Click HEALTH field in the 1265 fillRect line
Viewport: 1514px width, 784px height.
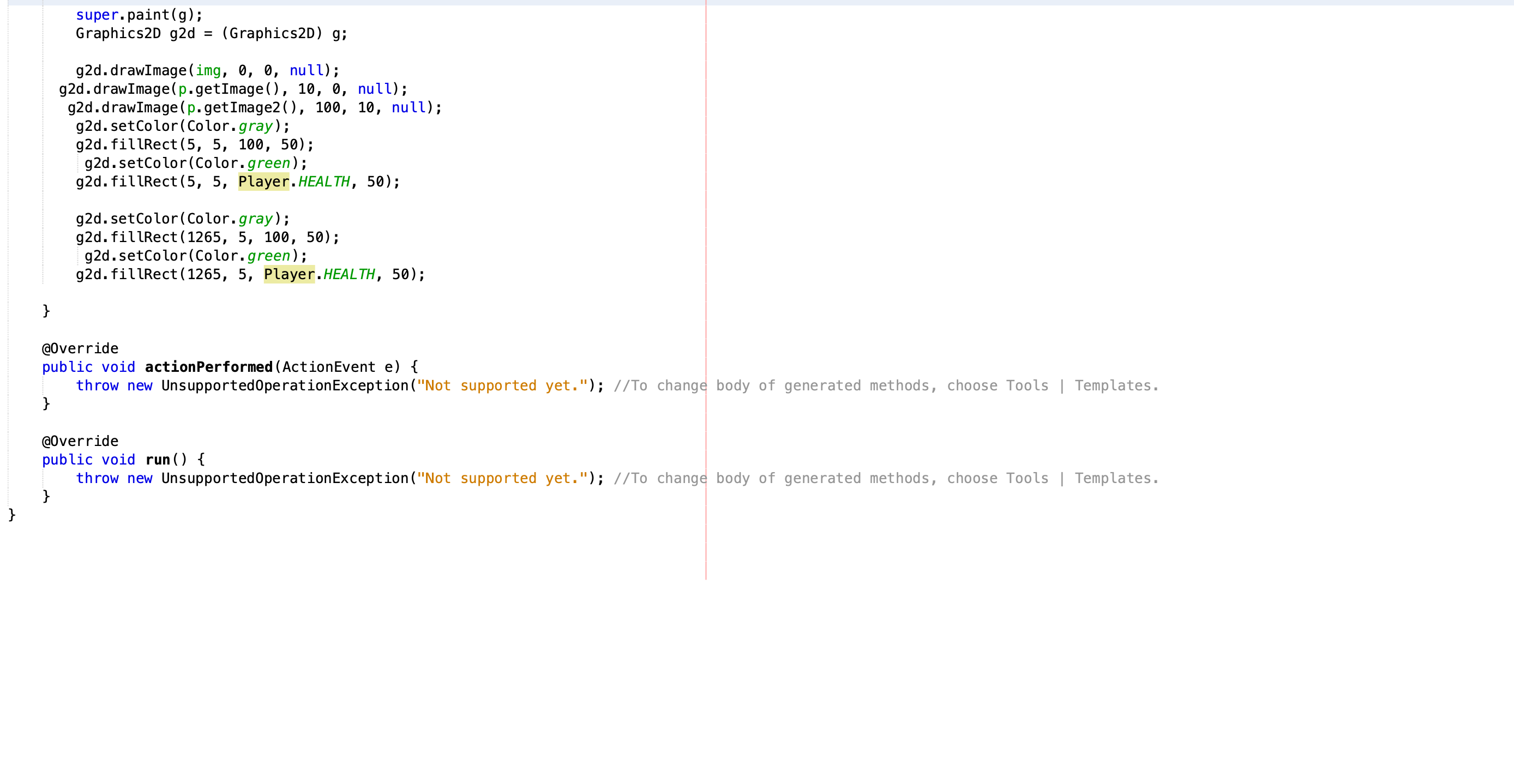point(349,274)
